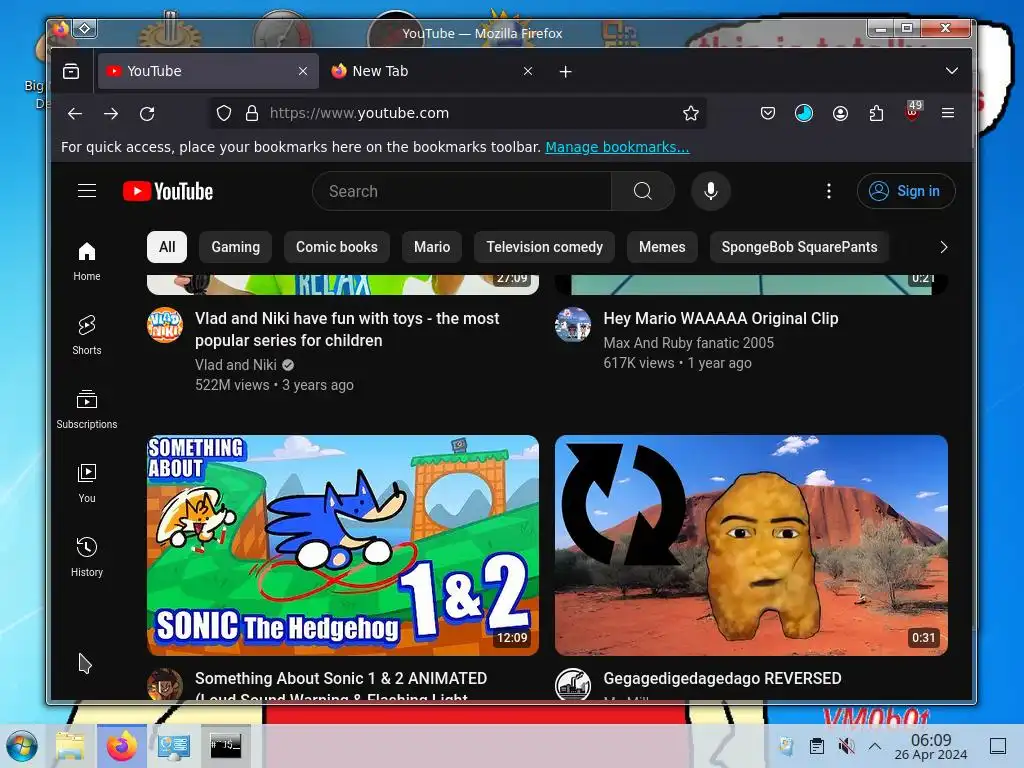
Task: Open the YouTube guide hamburger menu
Action: (x=87, y=191)
